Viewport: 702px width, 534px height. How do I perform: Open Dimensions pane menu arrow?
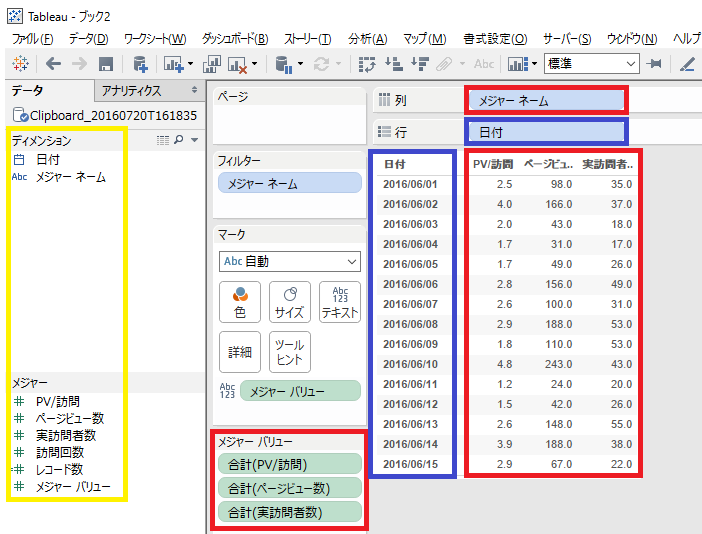point(194,140)
